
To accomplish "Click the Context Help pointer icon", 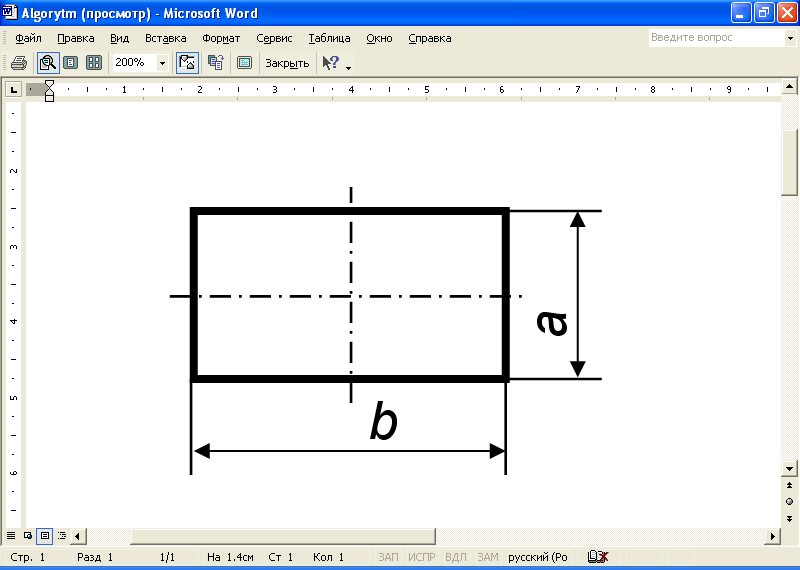I will (331, 63).
